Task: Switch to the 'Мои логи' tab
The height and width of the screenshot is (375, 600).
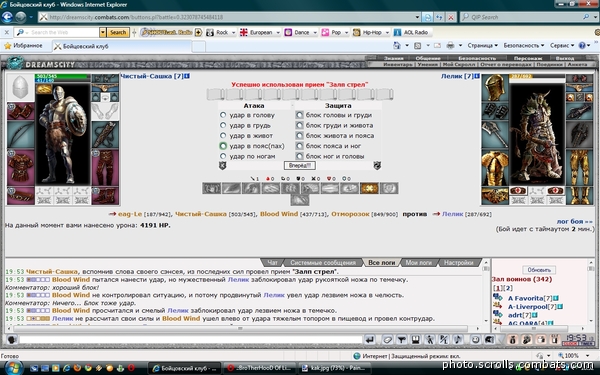Action: coord(418,262)
